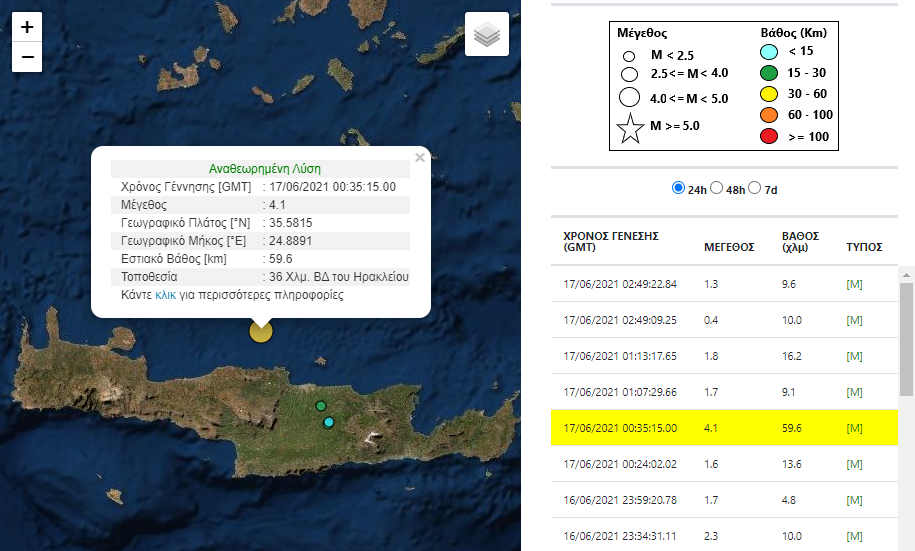The height and width of the screenshot is (551, 915).
Task: Click the popup location '36 Χλμ. ΒΔ του Ηρακλείου'
Action: [338, 277]
